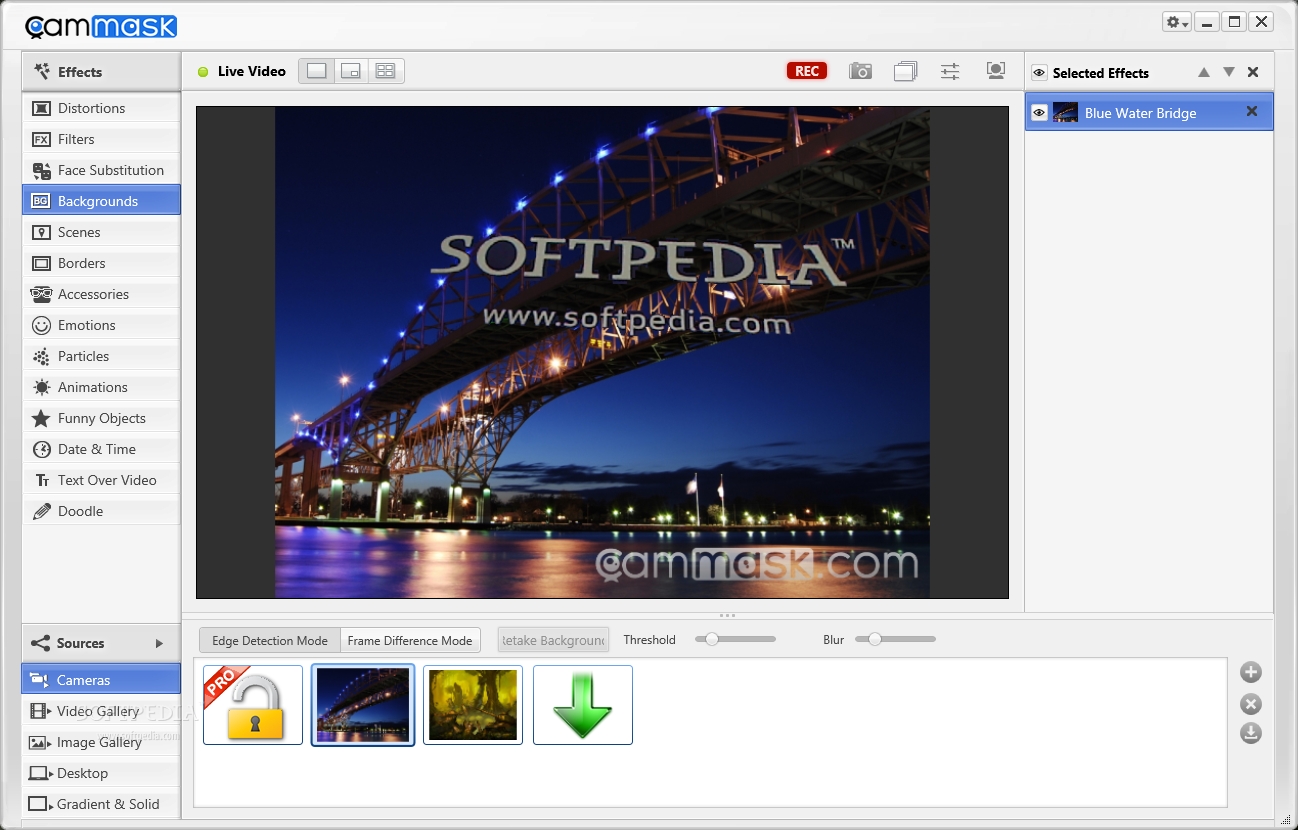Select the Desktop source
The height and width of the screenshot is (830, 1298).
[101, 773]
